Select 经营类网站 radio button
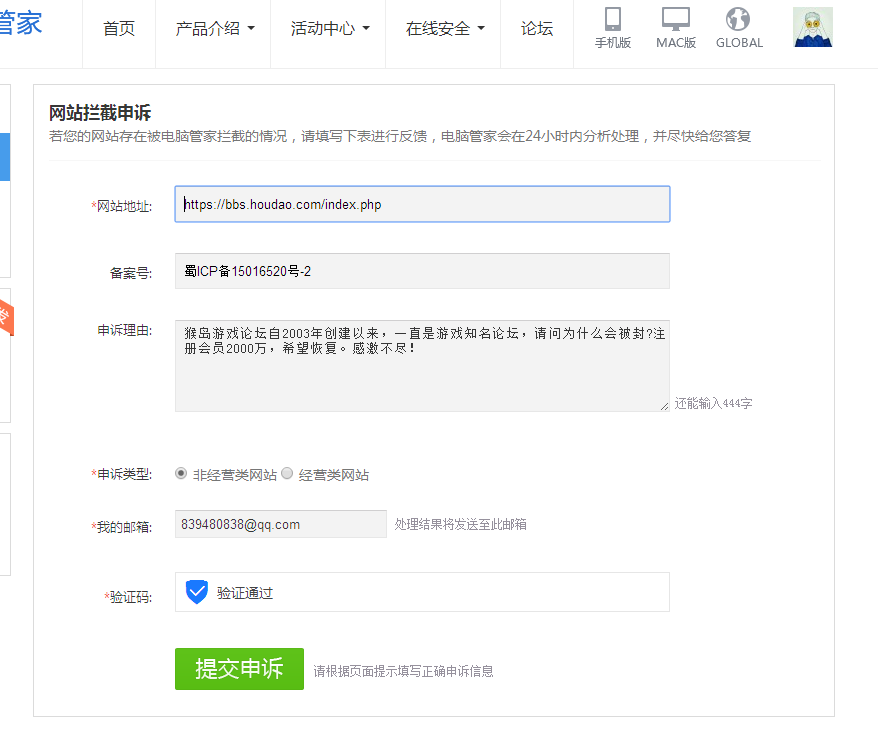Image resolution: width=878 pixels, height=739 pixels. click(x=287, y=474)
